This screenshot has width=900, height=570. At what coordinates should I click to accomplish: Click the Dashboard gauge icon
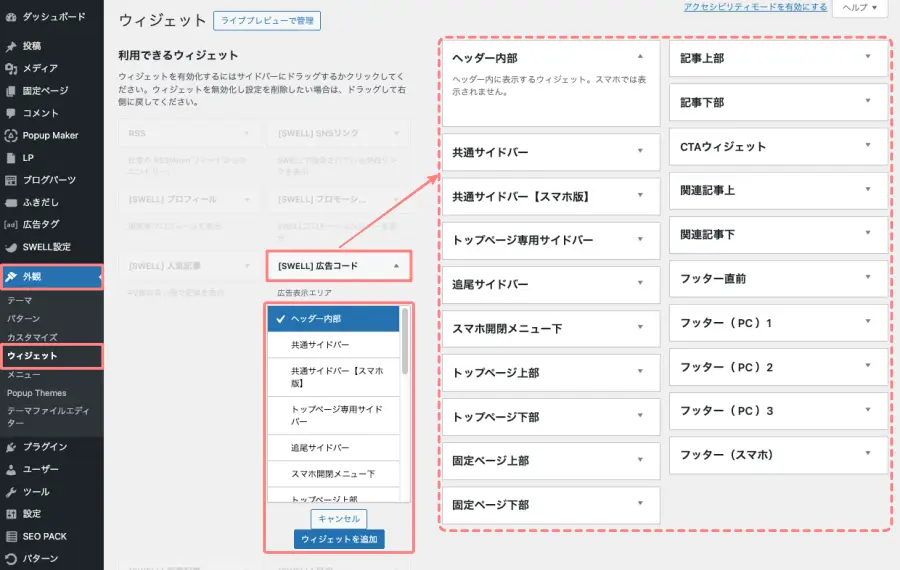coord(10,17)
